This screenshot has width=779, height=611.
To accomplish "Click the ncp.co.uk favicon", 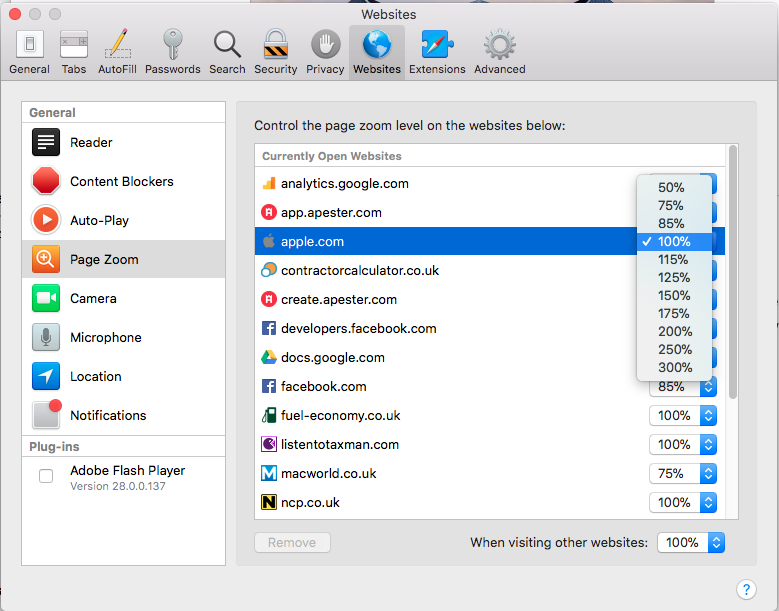I will (x=269, y=502).
